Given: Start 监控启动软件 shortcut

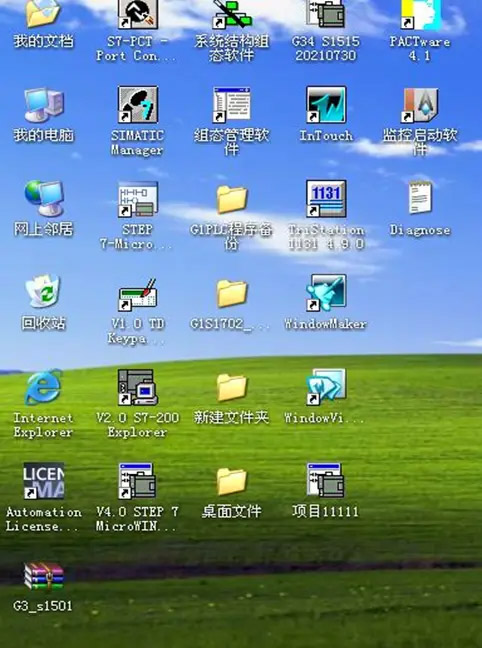Looking at the screenshot, I should [420, 105].
